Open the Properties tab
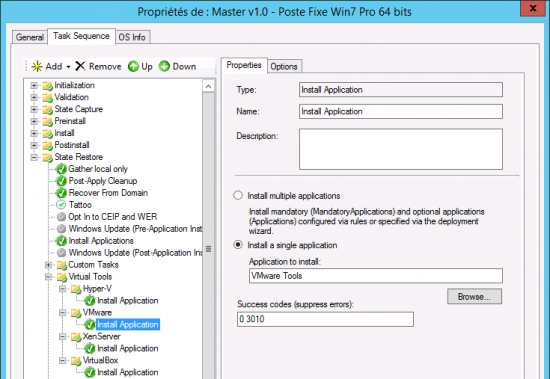Image resolution: width=550 pixels, height=379 pixels. tap(244, 65)
